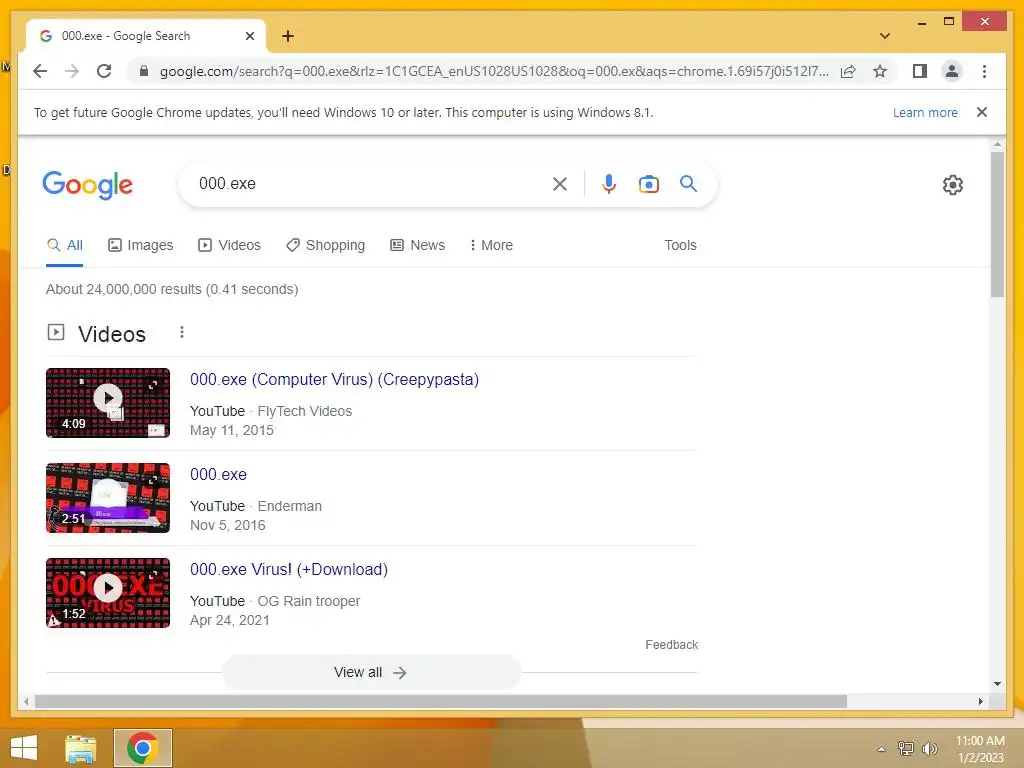This screenshot has height=768, width=1024.
Task: Open the Enderman 000.exe video link
Action: [x=218, y=474]
